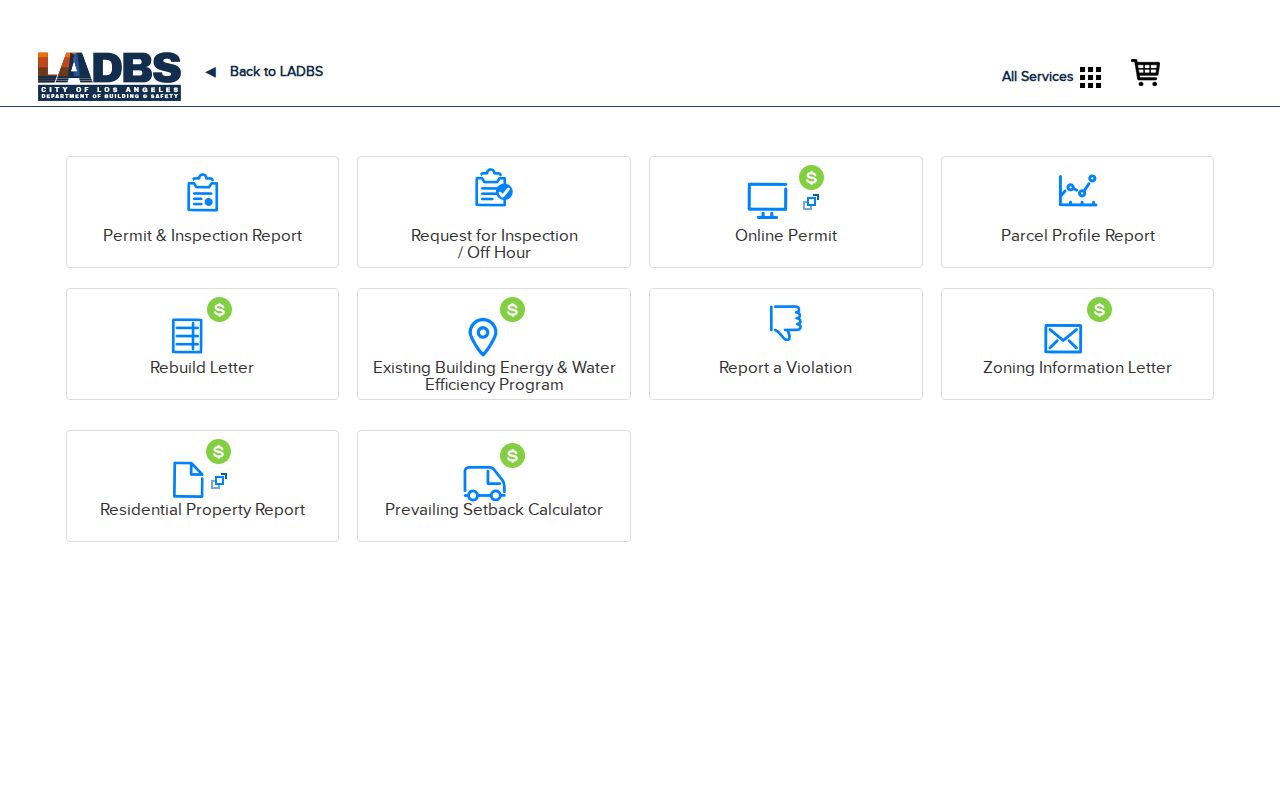The height and width of the screenshot is (800, 1280).
Task: Click the LADBS logo
Action: [x=109, y=76]
